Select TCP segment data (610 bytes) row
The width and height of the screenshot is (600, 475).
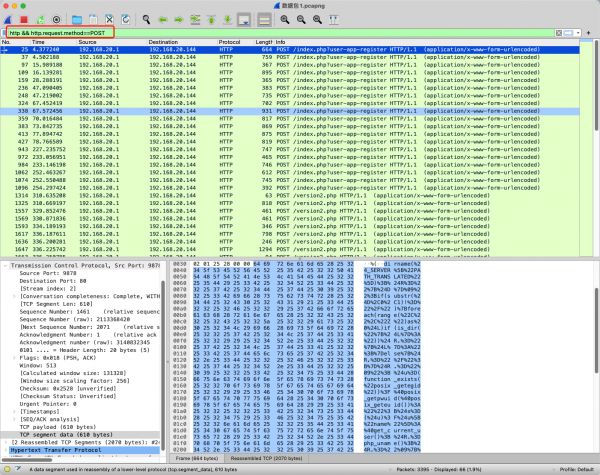point(80,435)
